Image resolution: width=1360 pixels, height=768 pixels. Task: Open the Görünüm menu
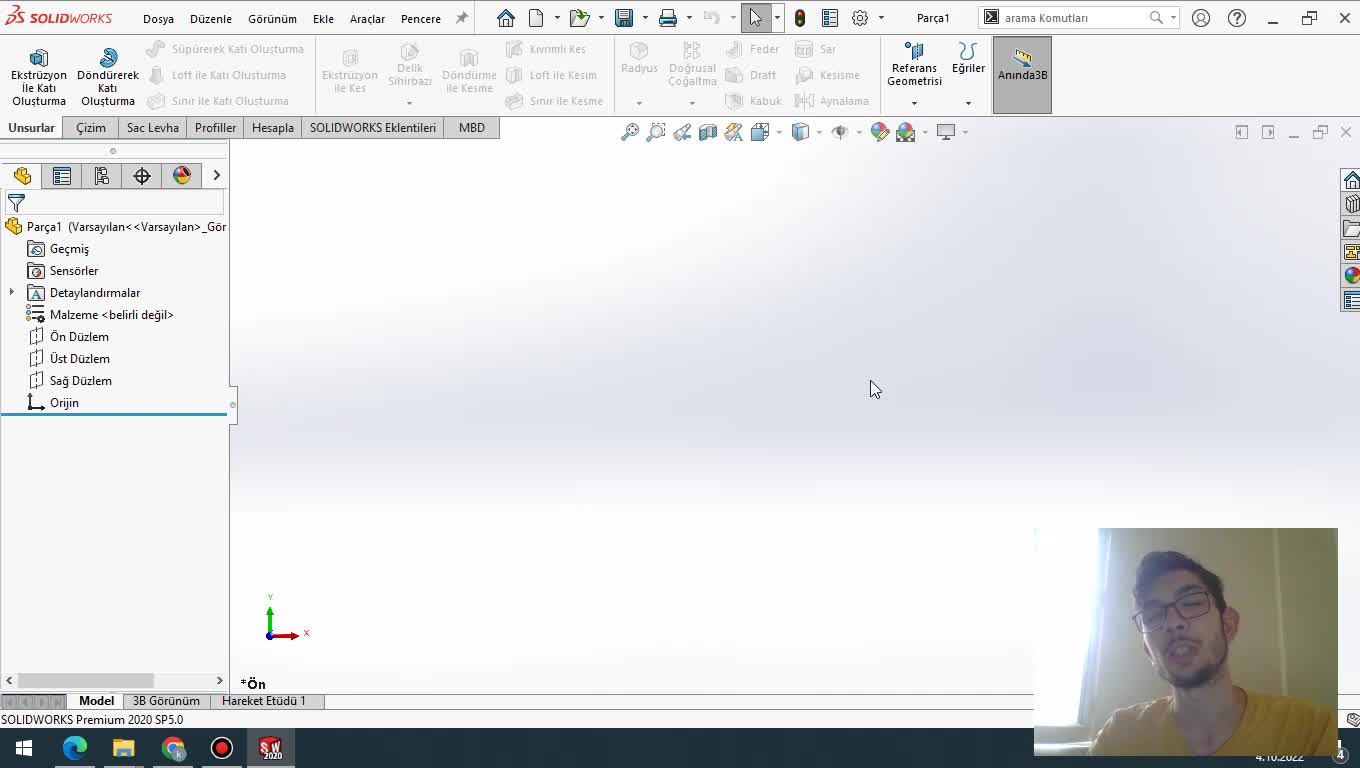pyautogui.click(x=272, y=19)
